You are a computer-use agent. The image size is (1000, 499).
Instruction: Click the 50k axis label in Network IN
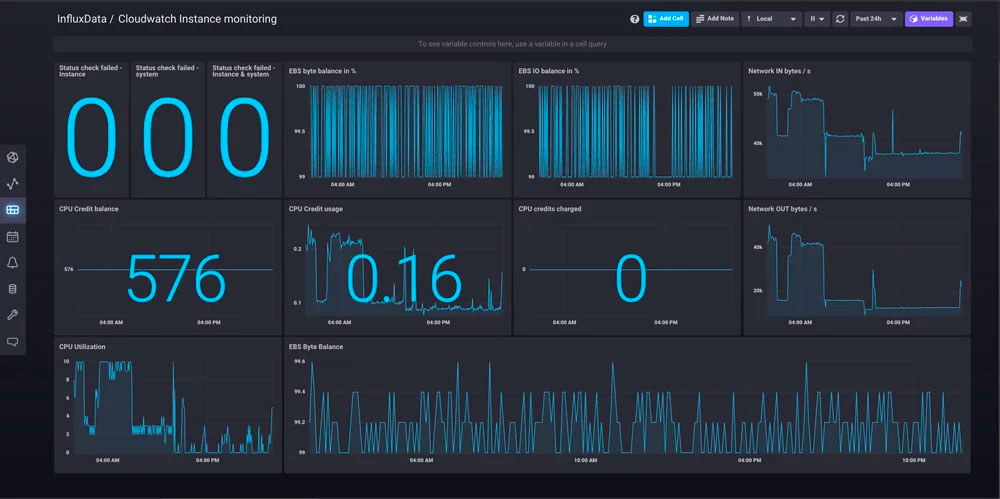coord(758,94)
